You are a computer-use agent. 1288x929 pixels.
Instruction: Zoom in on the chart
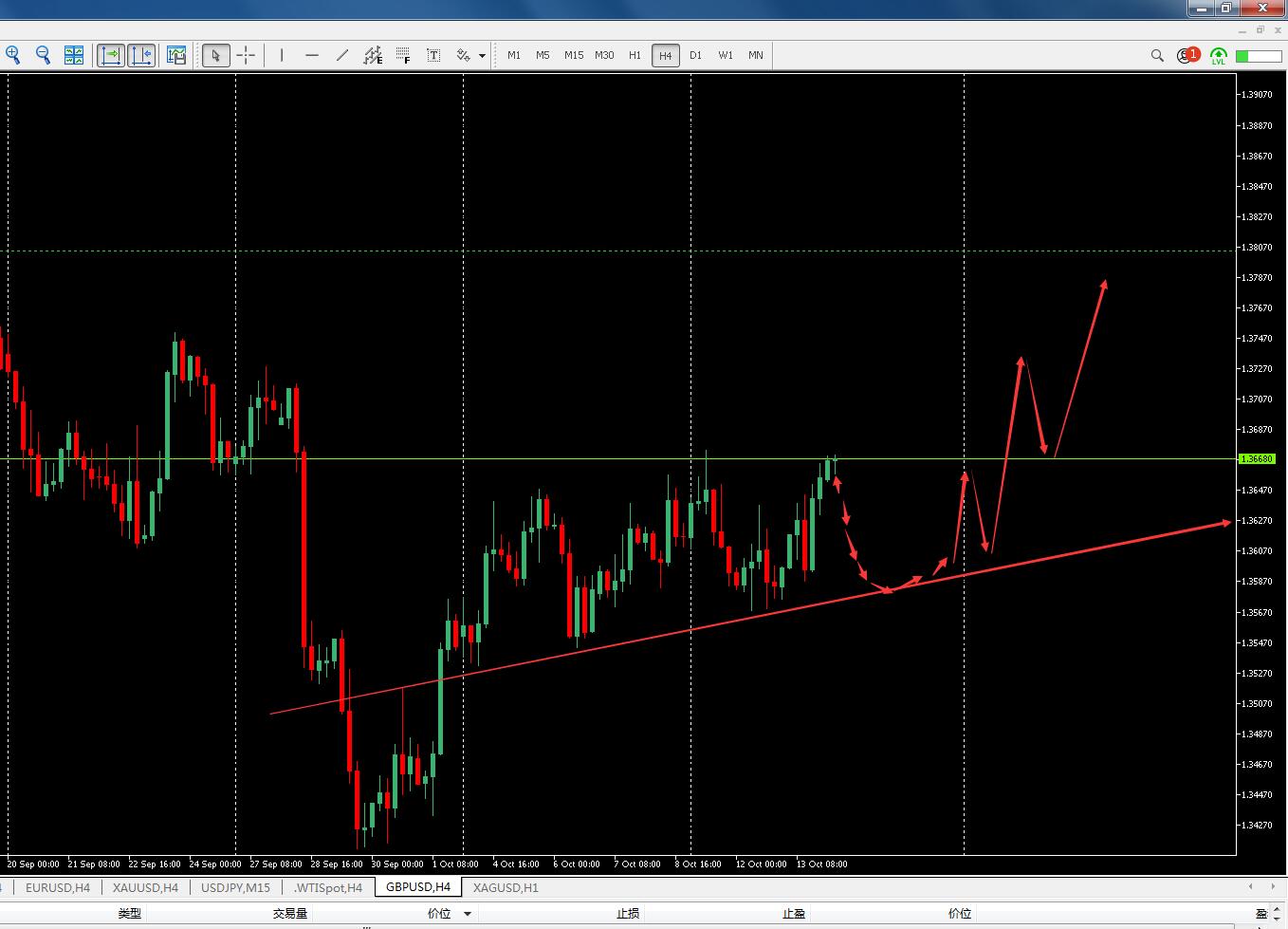coord(13,55)
